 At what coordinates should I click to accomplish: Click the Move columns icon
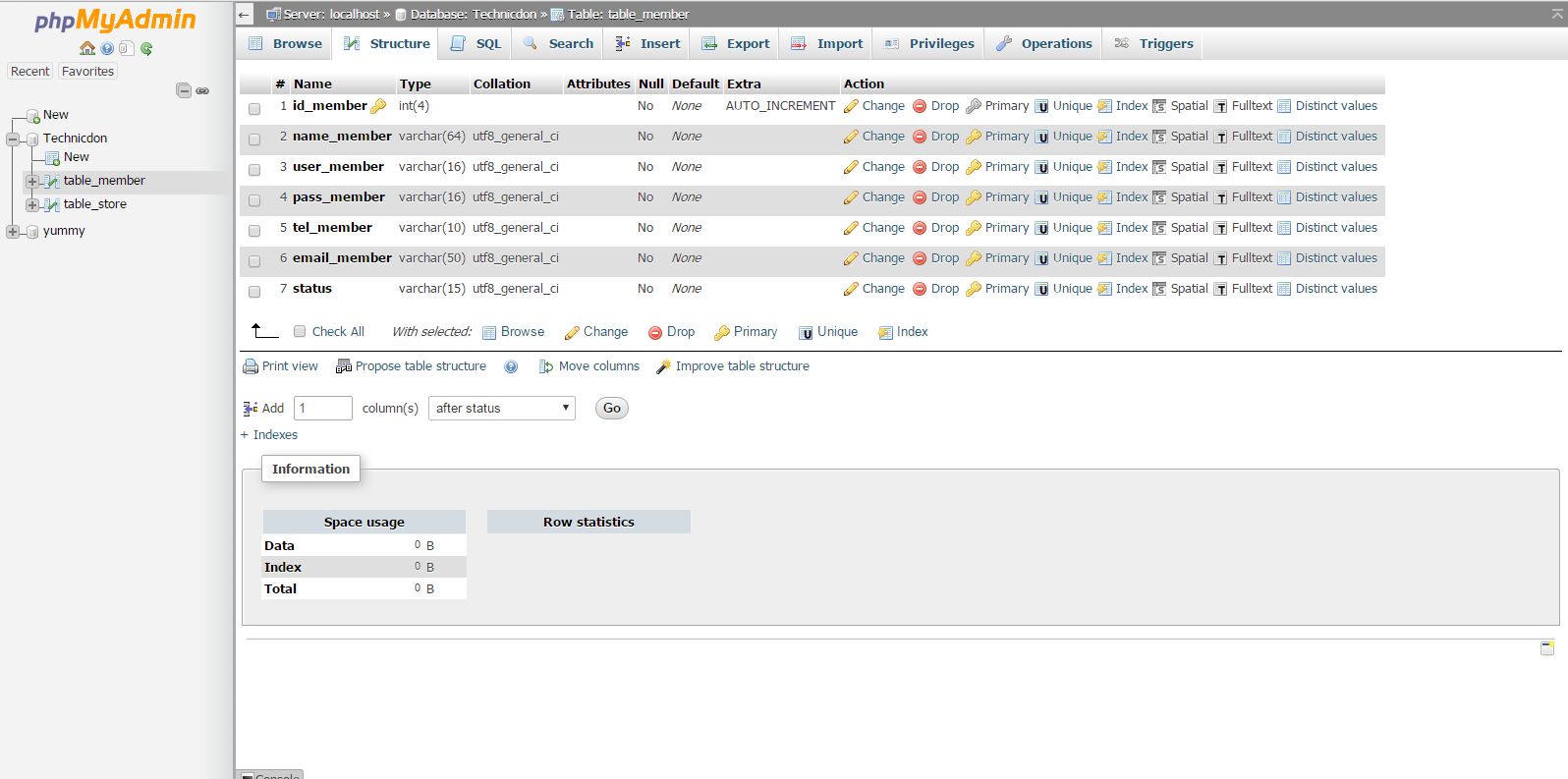pyautogui.click(x=546, y=366)
